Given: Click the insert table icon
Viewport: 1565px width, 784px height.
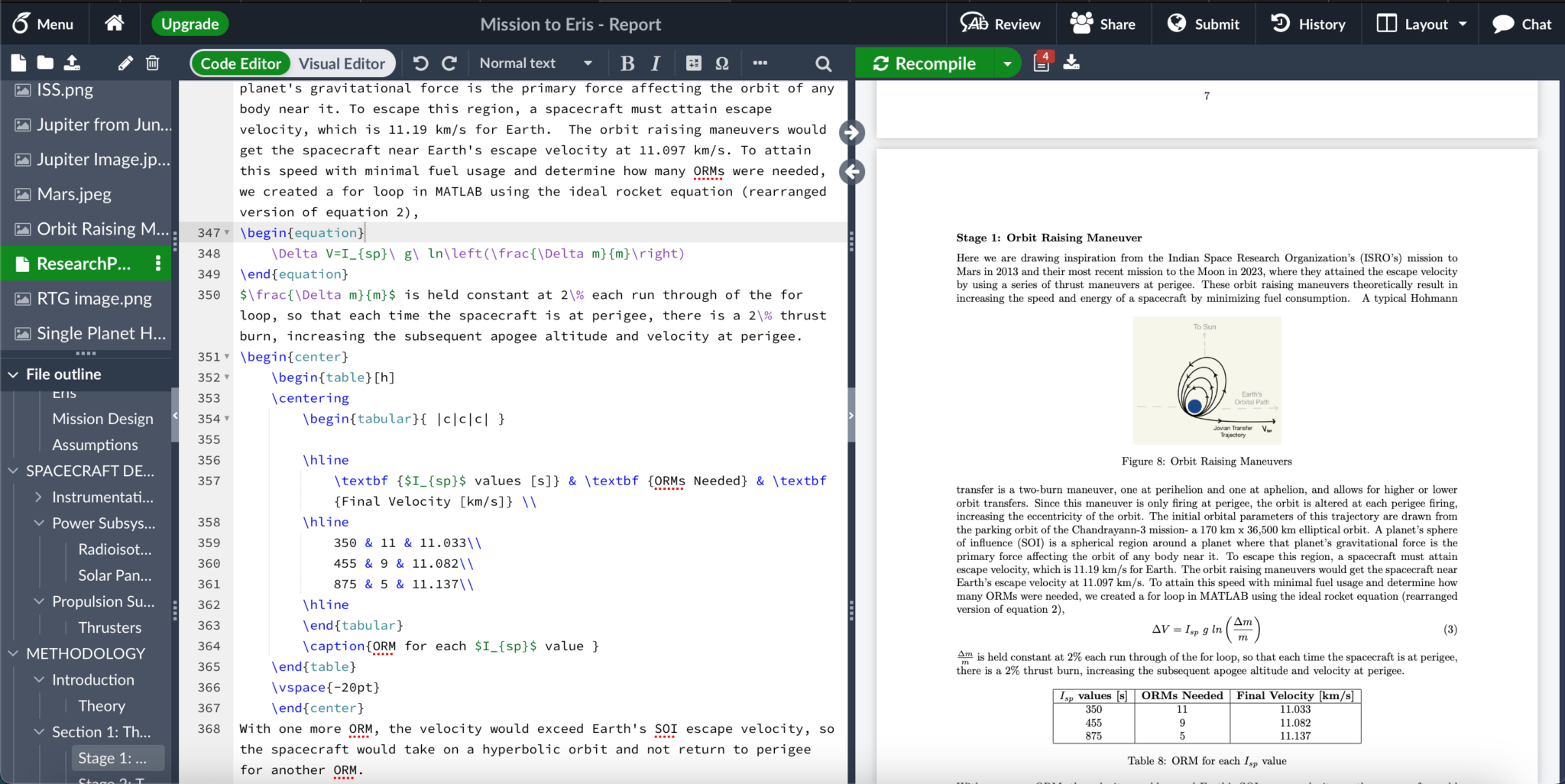Looking at the screenshot, I should pyautogui.click(x=693, y=63).
